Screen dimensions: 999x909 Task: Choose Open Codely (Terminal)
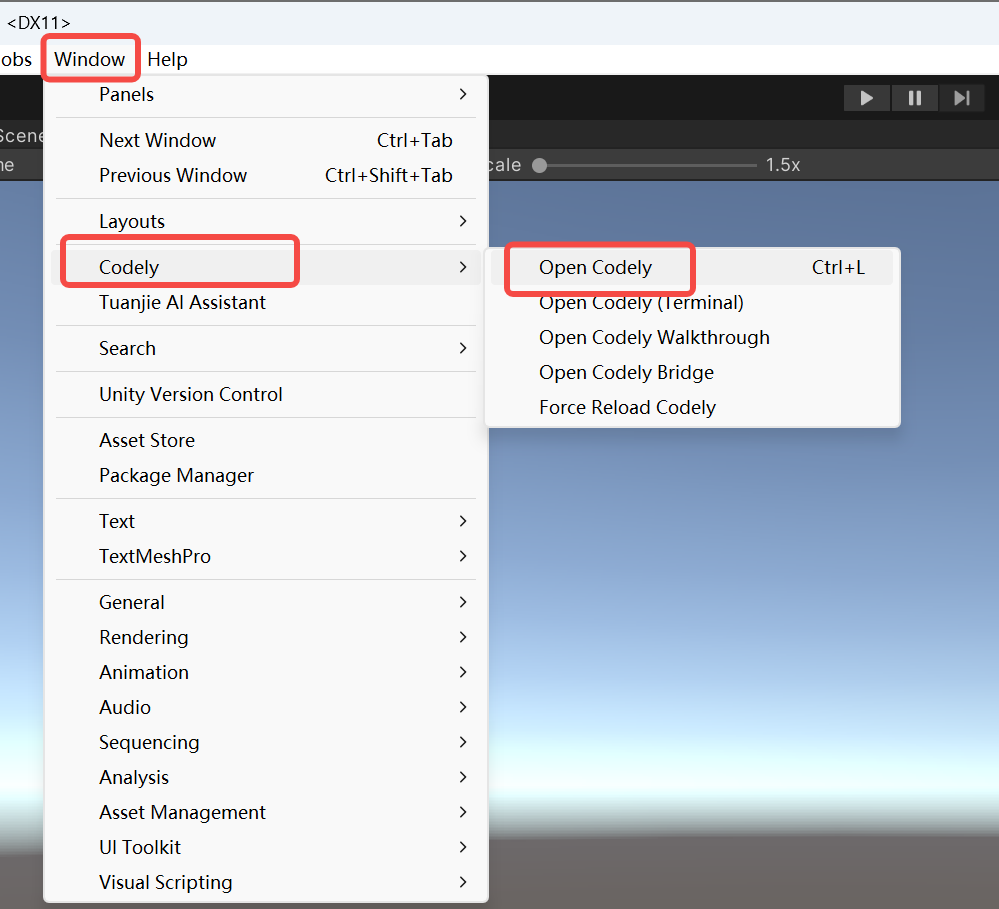(692, 302)
